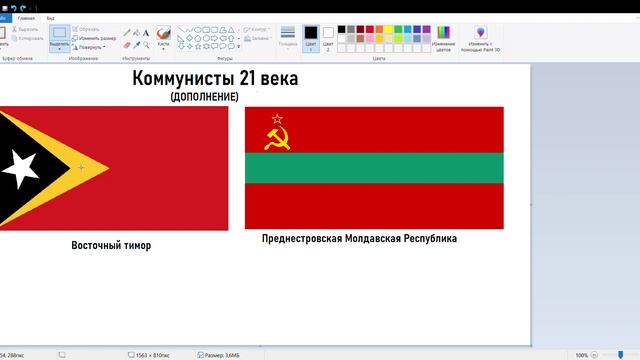This screenshot has height=360, width=640.
Task: Click the East Timor flag on canvas
Action: (114, 168)
